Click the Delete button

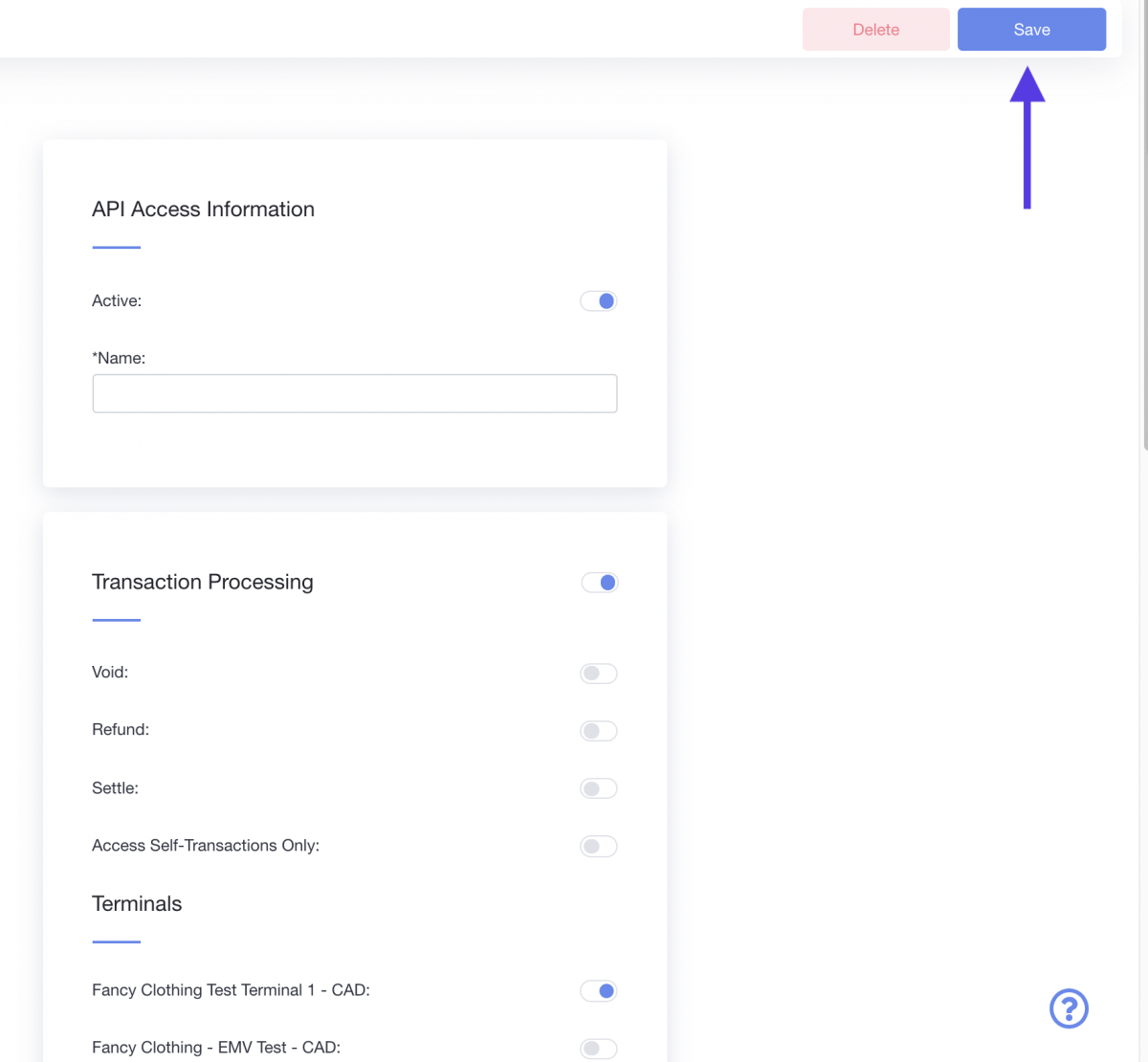(875, 30)
